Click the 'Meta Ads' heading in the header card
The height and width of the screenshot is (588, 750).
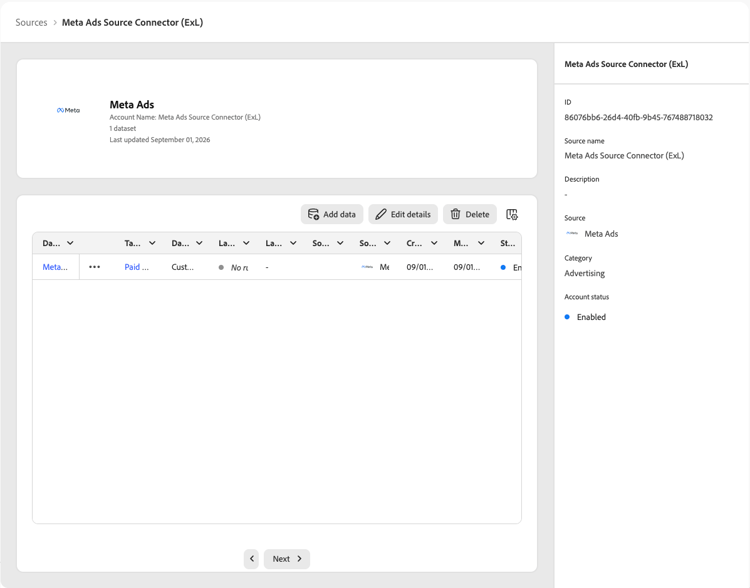[x=132, y=104]
